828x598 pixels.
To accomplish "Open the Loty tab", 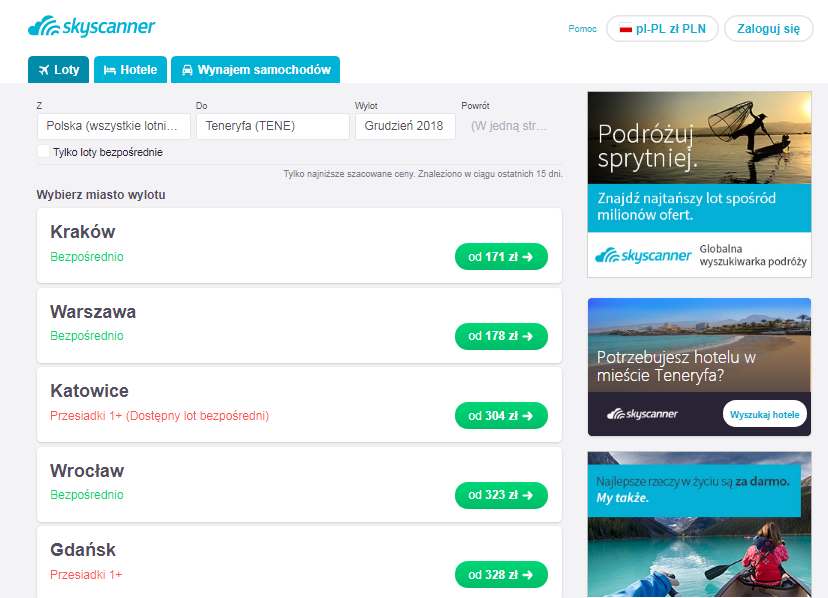I will (58, 70).
